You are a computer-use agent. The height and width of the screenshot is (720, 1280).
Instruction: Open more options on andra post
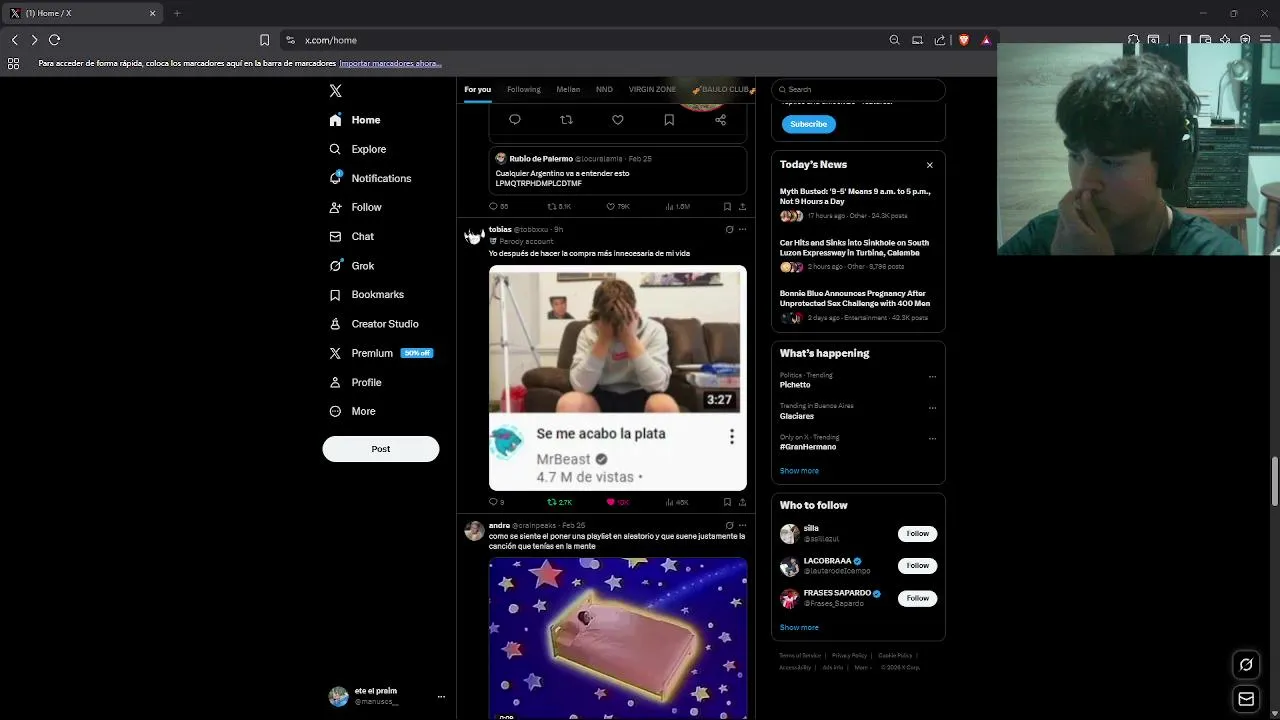coord(742,526)
